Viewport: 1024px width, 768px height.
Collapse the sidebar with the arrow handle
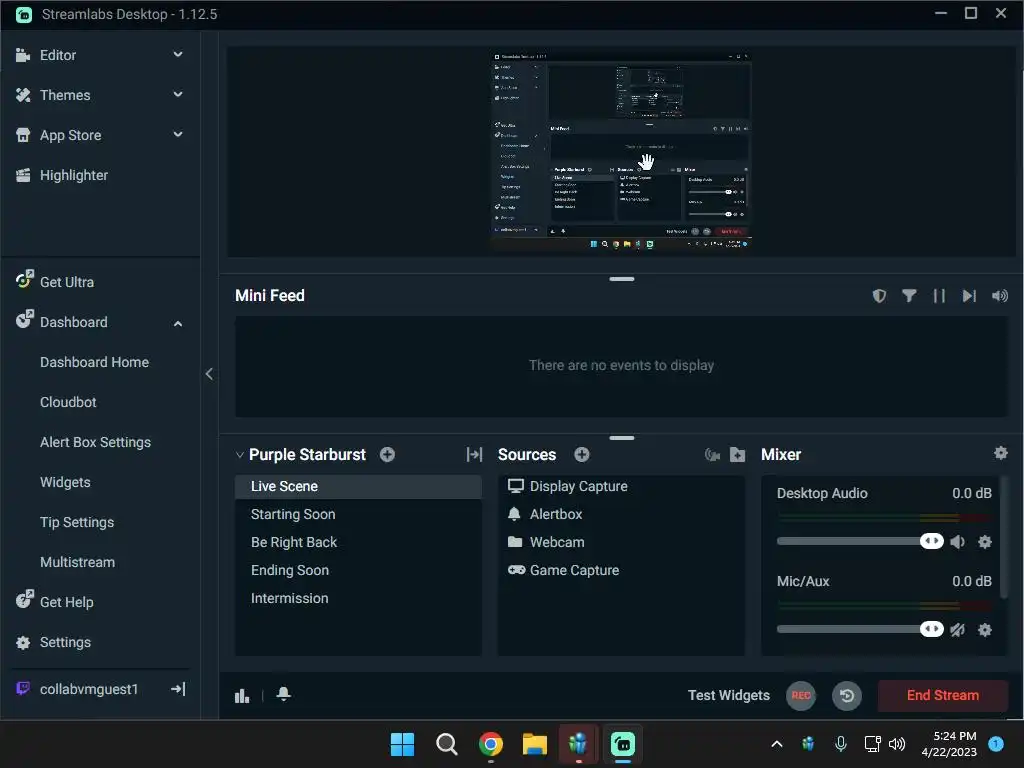[209, 374]
